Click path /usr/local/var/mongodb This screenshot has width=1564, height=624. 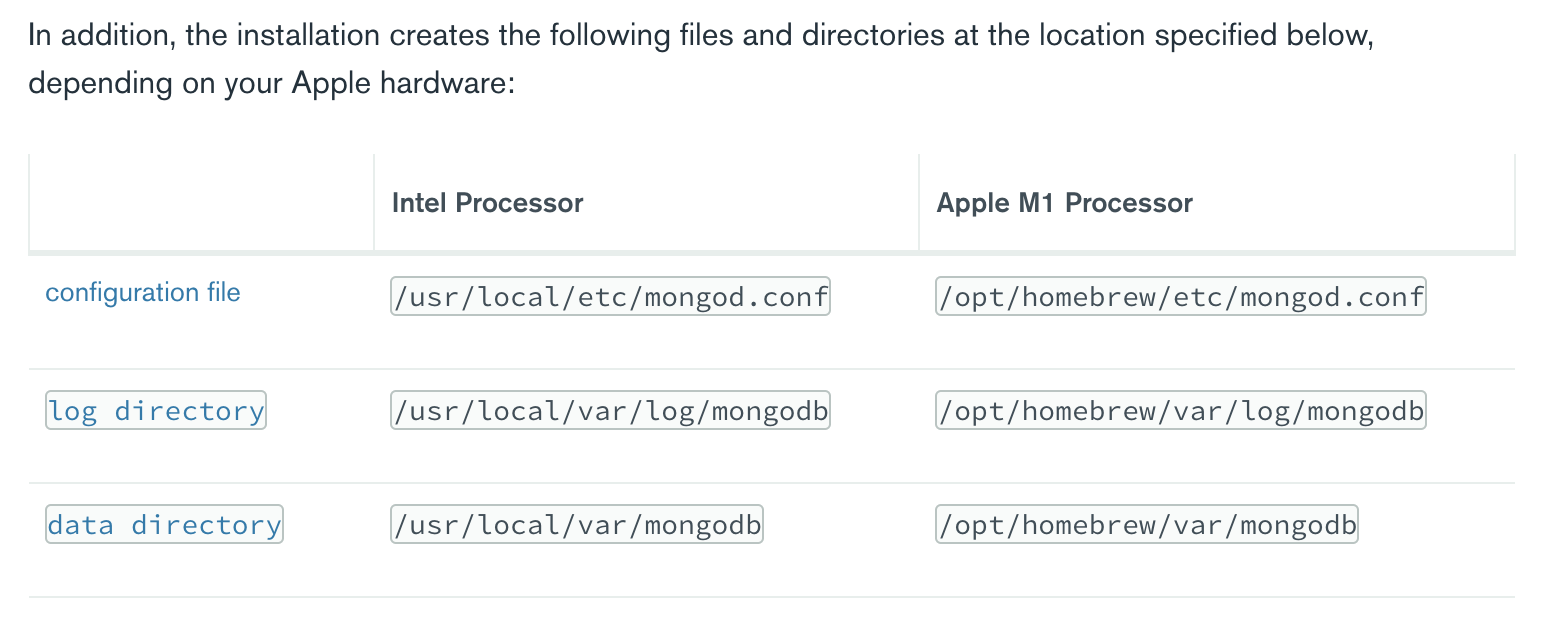pos(577,524)
